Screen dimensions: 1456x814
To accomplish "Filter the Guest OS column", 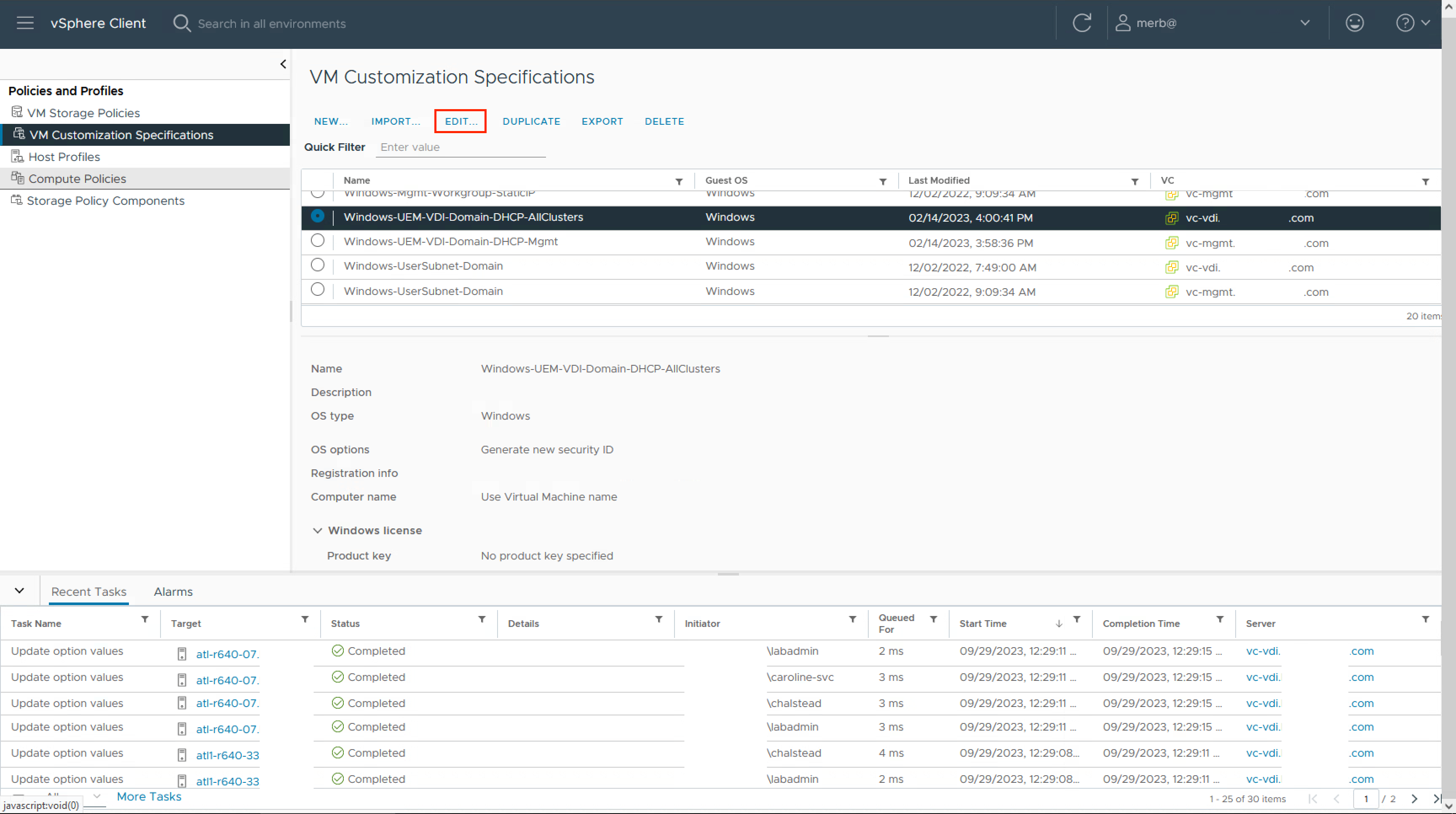I will click(x=882, y=182).
